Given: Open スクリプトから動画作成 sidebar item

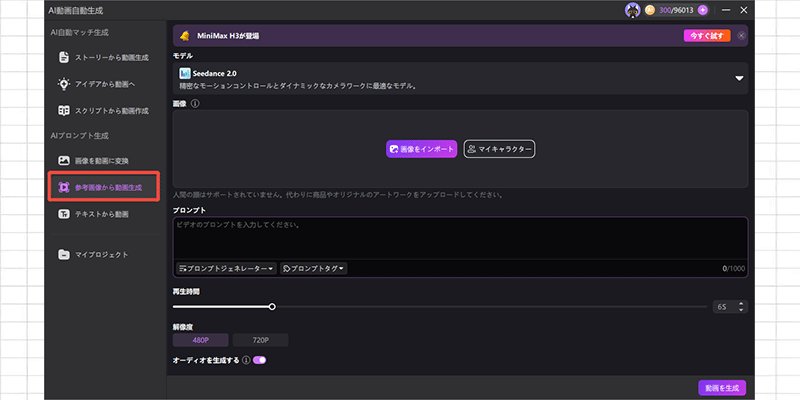Looking at the screenshot, I should (x=104, y=111).
